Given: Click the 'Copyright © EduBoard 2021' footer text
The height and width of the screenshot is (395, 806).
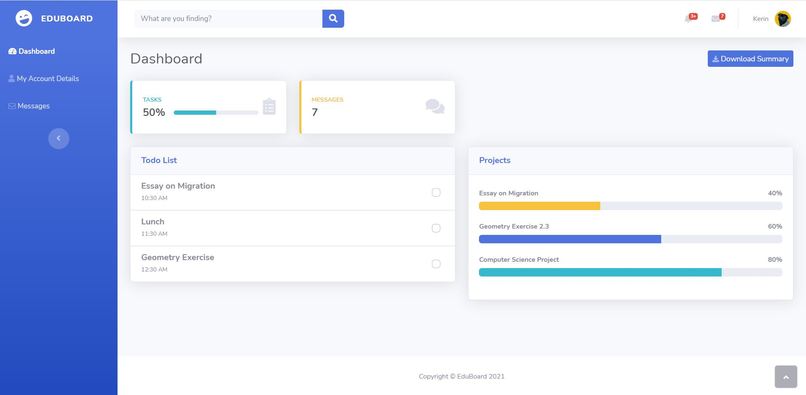Looking at the screenshot, I should click(462, 376).
